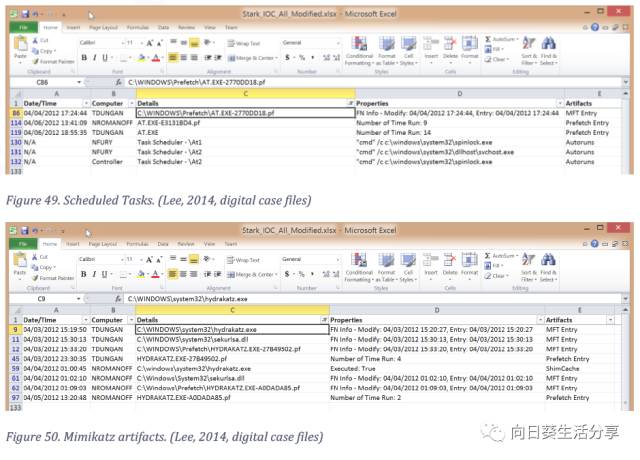
Task: Click the formula bar showing hydrakatz.exe path
Action: 373,299
